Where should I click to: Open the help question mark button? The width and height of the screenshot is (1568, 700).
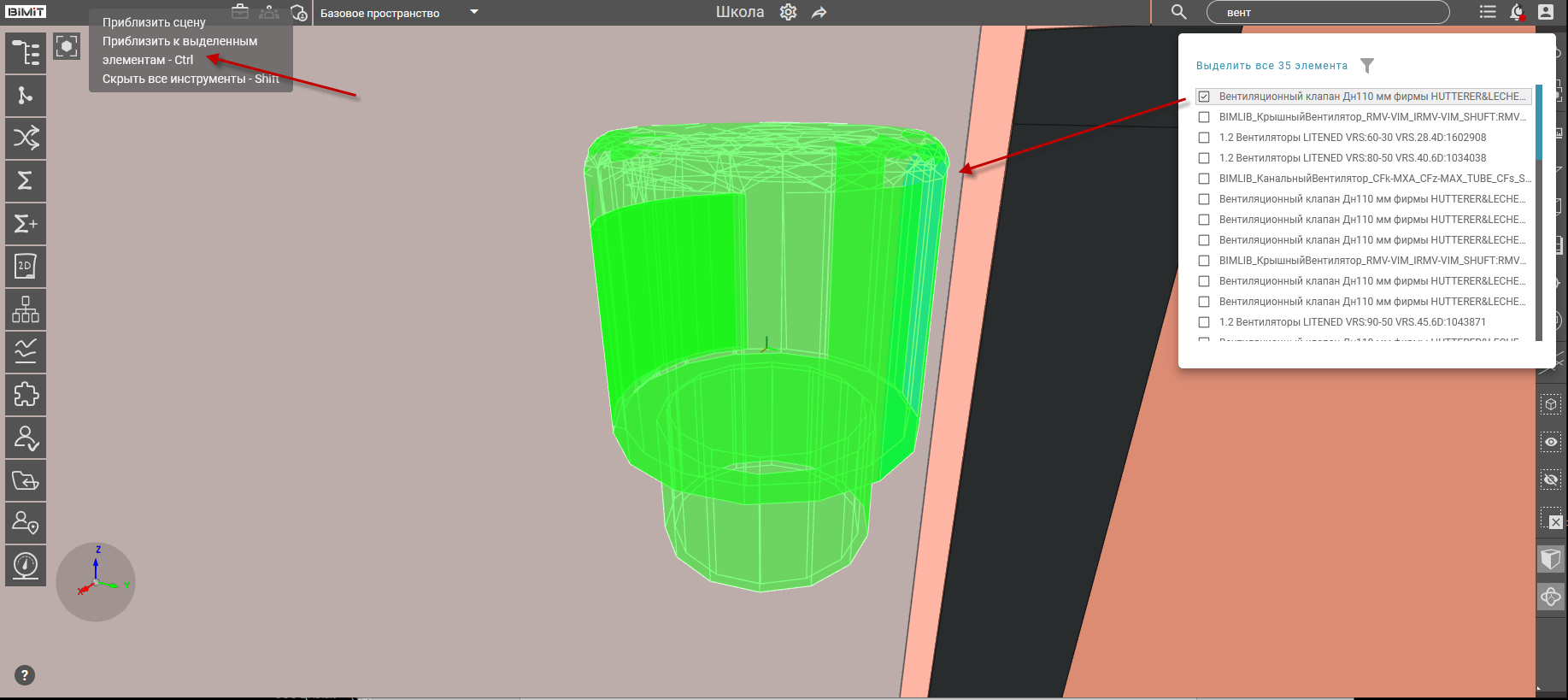[25, 675]
